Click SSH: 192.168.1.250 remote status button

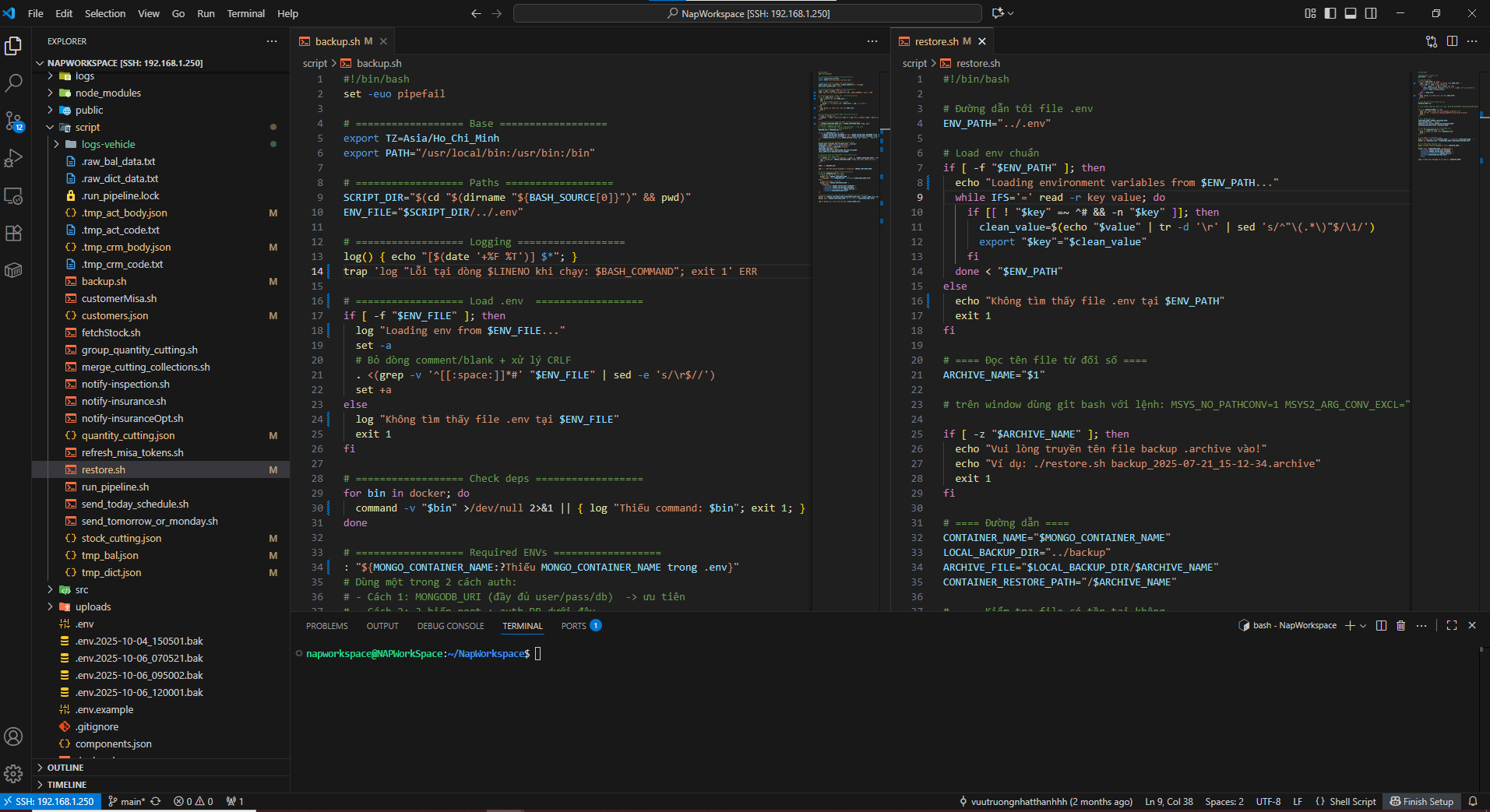(48, 802)
